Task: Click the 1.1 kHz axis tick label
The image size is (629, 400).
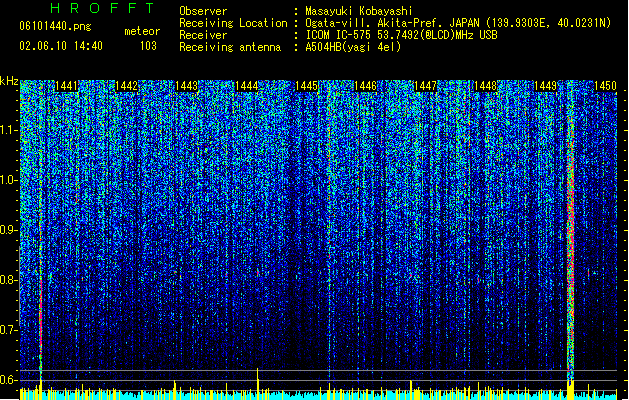Action: point(8,131)
